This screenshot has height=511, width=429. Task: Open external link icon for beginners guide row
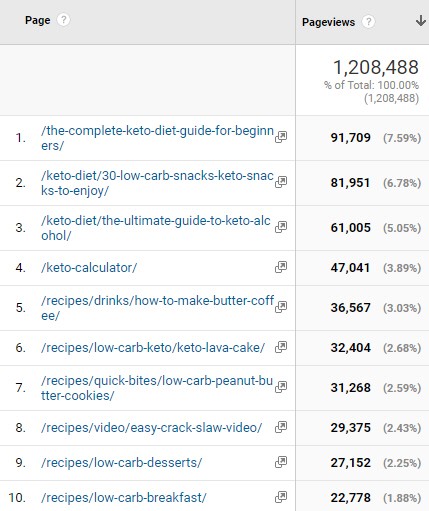pos(281,137)
